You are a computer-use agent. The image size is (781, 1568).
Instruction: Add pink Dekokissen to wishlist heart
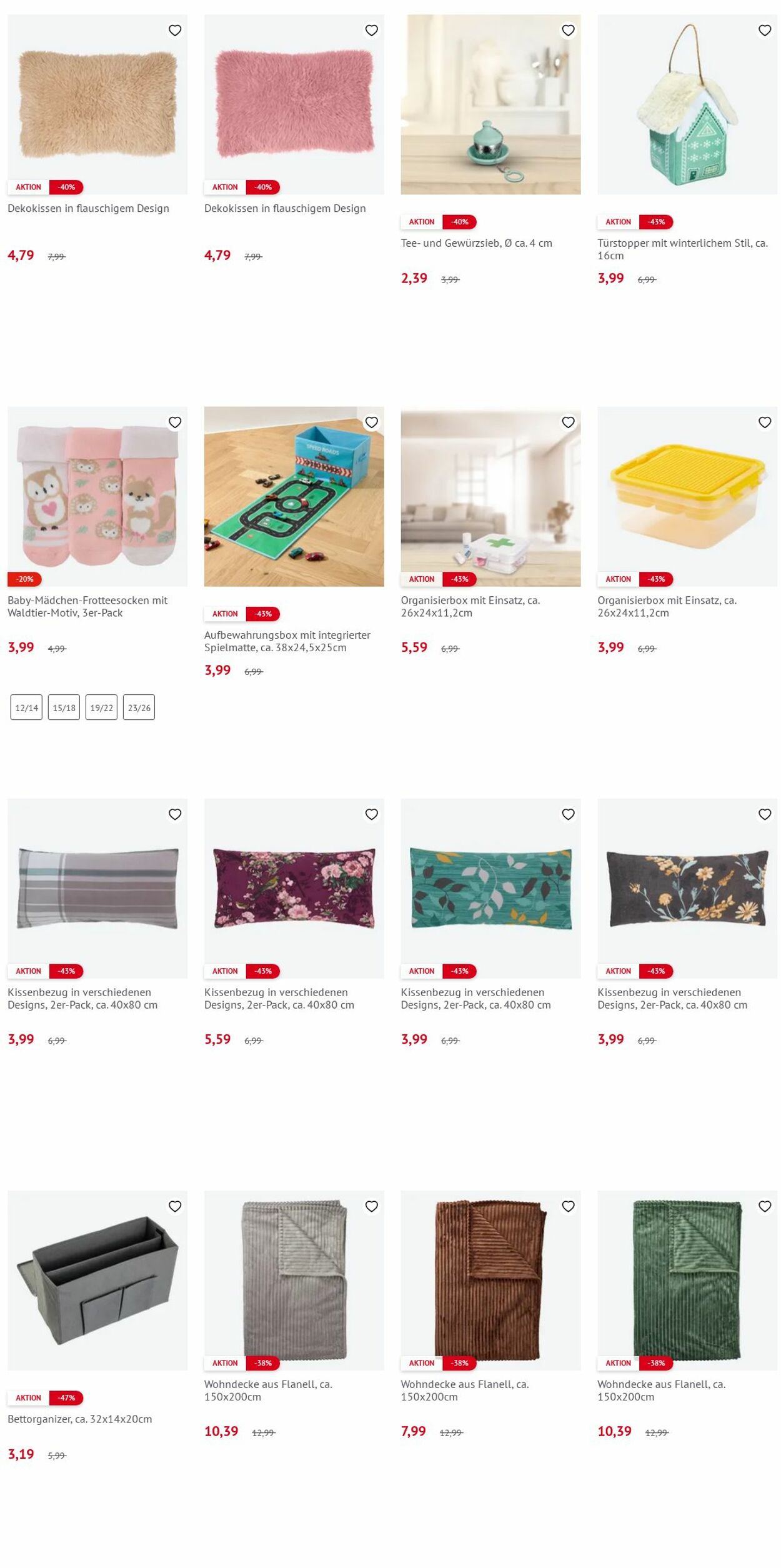coord(372,30)
